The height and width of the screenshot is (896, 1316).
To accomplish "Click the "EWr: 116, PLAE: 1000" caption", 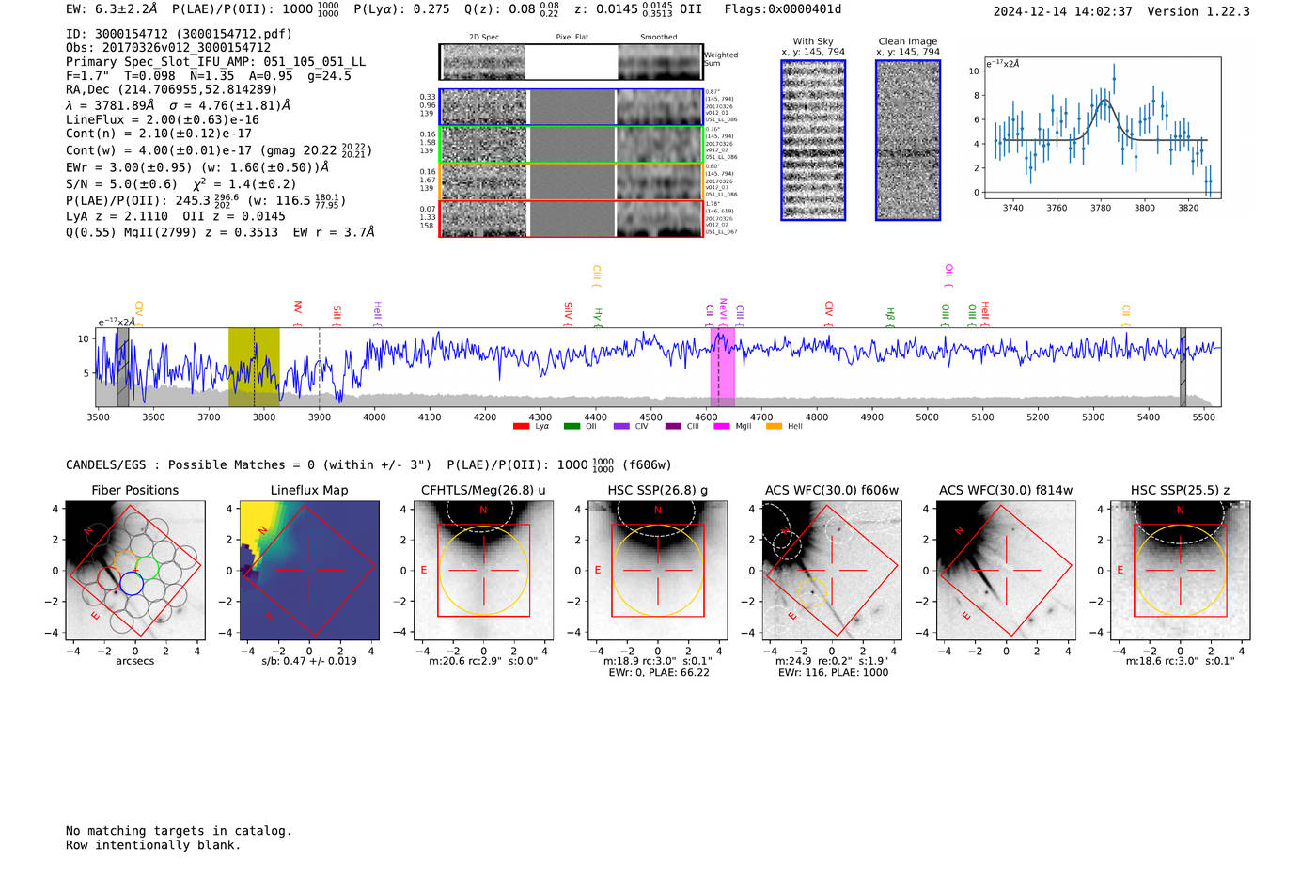I will click(x=833, y=673).
